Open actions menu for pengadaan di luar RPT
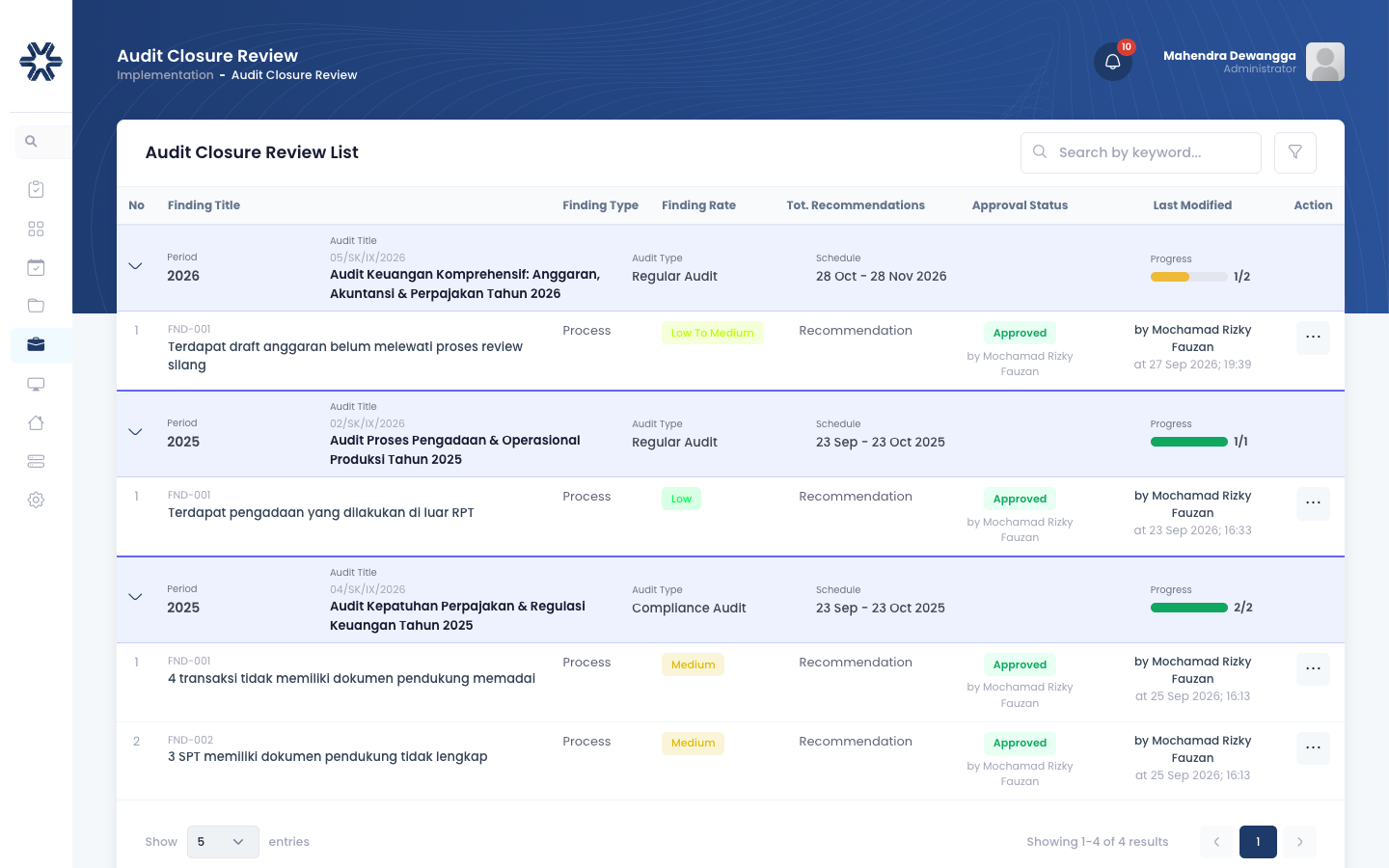The image size is (1389, 868). [x=1313, y=503]
